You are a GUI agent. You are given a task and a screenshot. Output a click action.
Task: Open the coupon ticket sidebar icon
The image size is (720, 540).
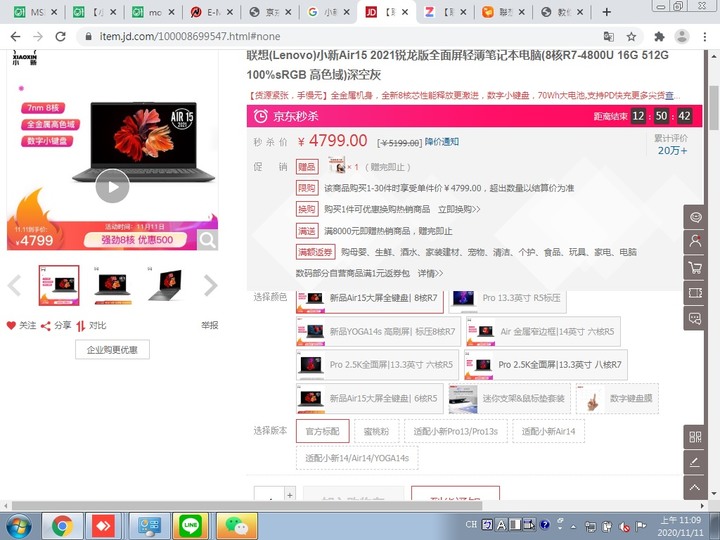695,292
